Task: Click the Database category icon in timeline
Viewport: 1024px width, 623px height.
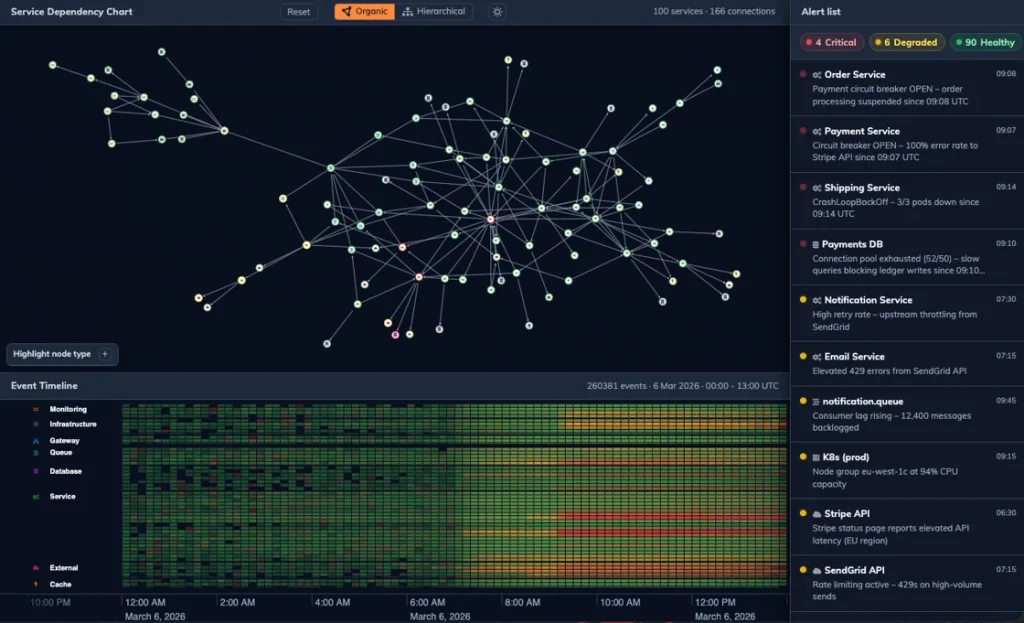Action: tap(36, 471)
